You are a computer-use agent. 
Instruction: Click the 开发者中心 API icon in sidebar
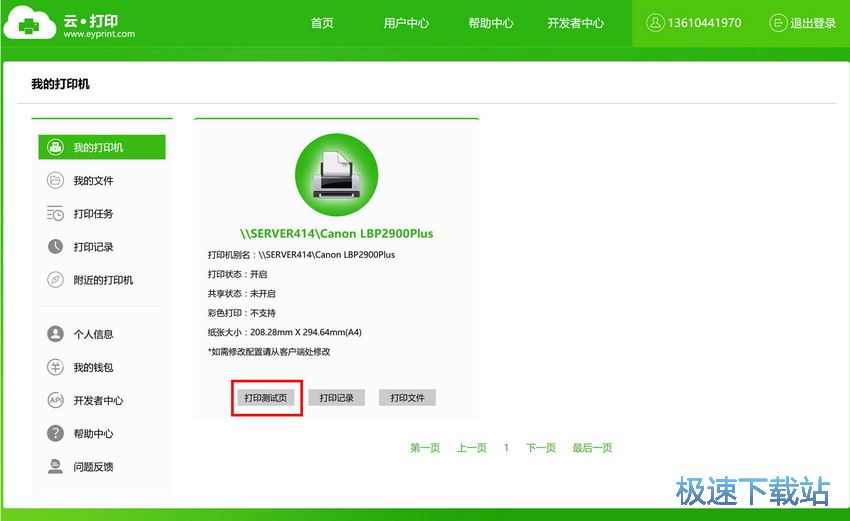tap(55, 400)
